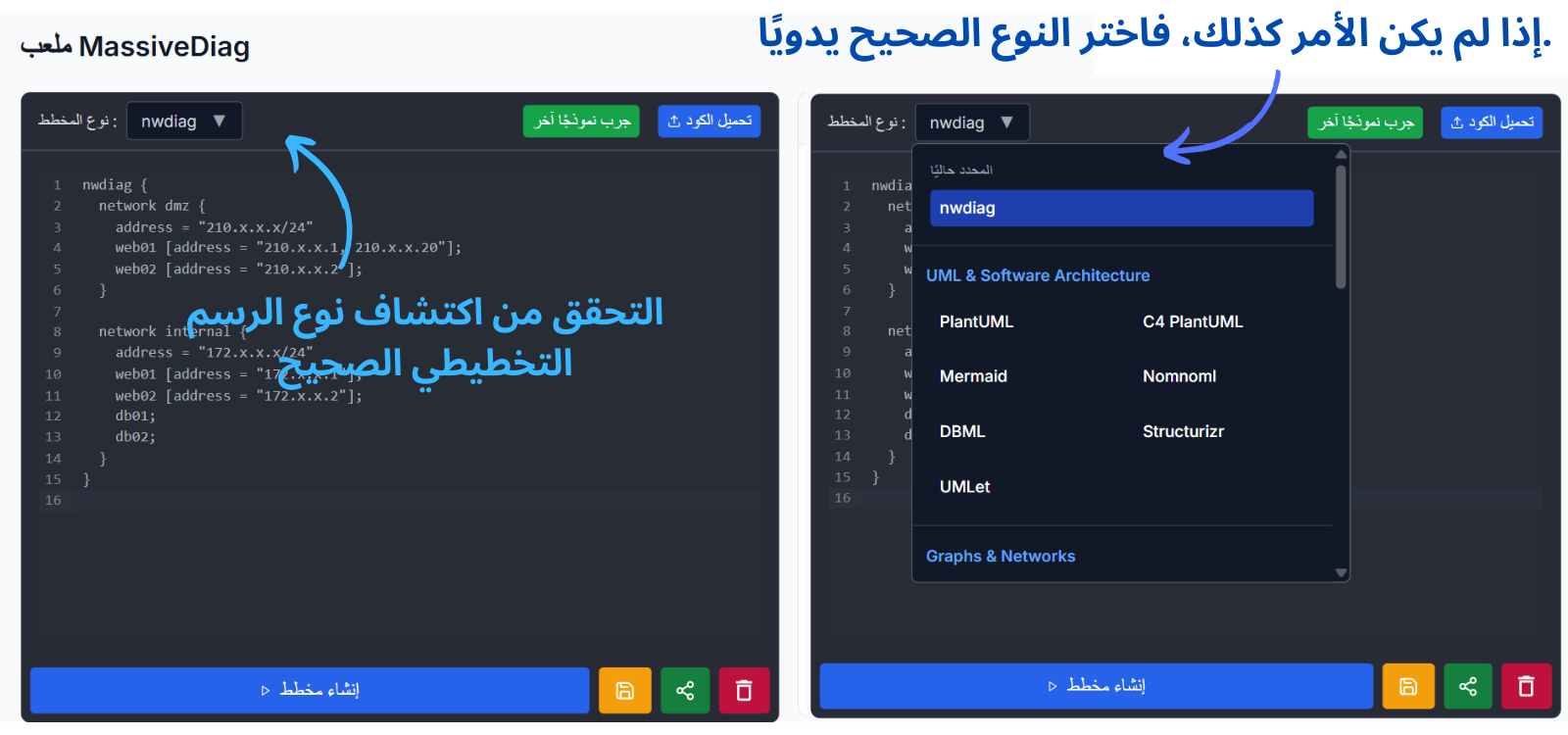This screenshot has width=1568, height=735.
Task: Choose Structurizr diagram type
Action: click(x=1183, y=431)
